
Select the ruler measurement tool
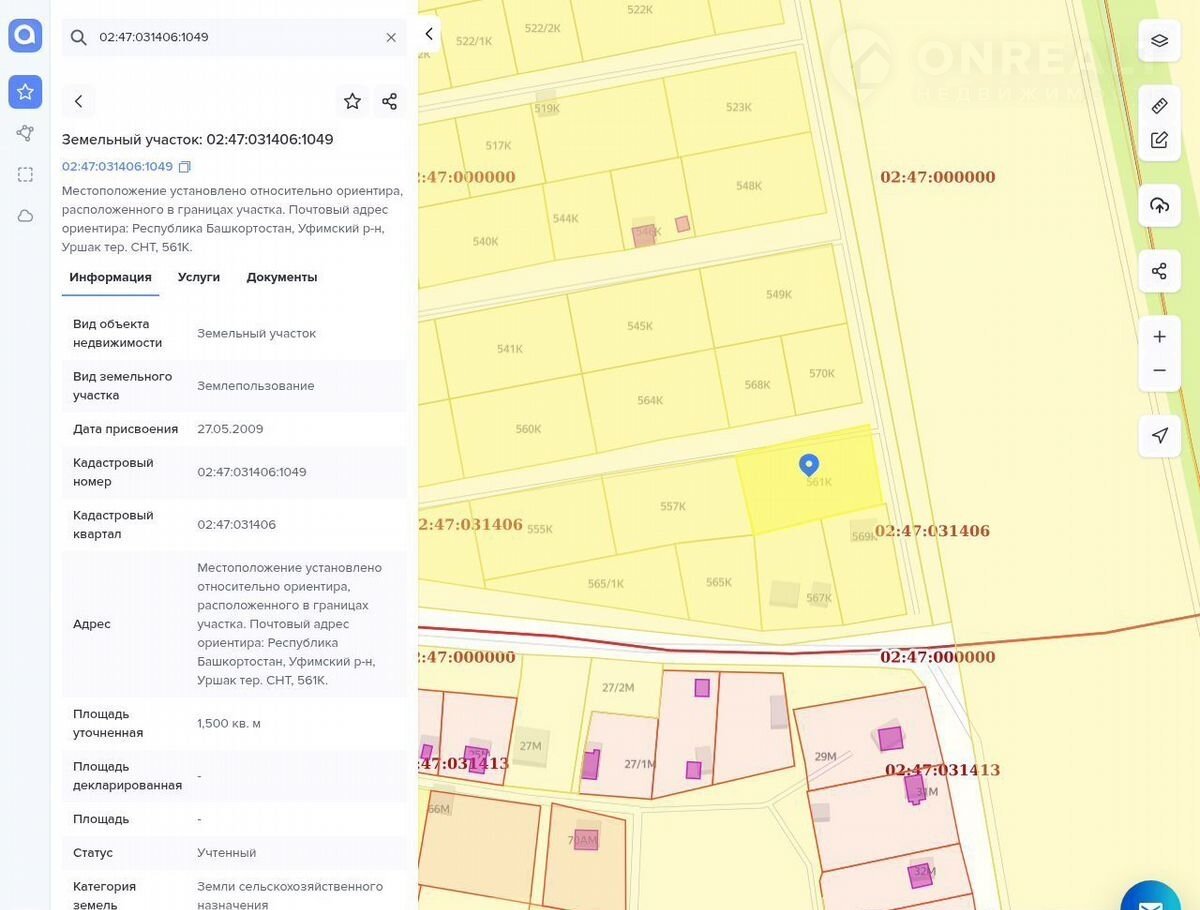pos(1159,106)
